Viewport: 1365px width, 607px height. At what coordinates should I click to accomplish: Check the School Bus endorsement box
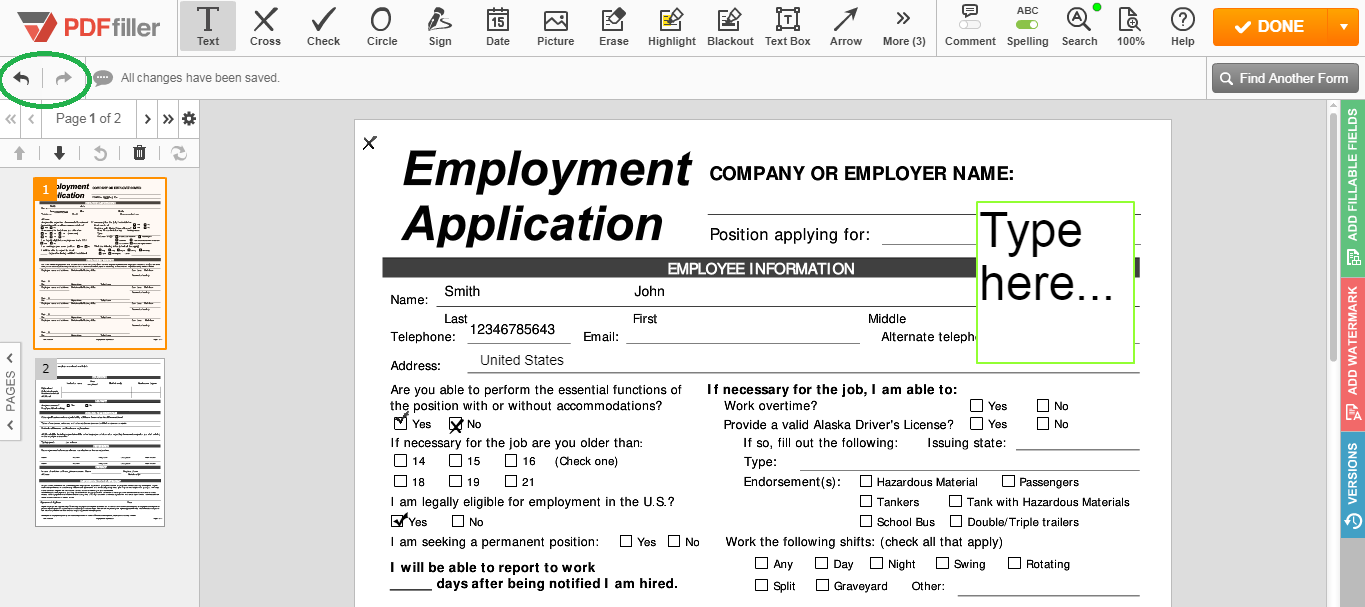coord(866,521)
